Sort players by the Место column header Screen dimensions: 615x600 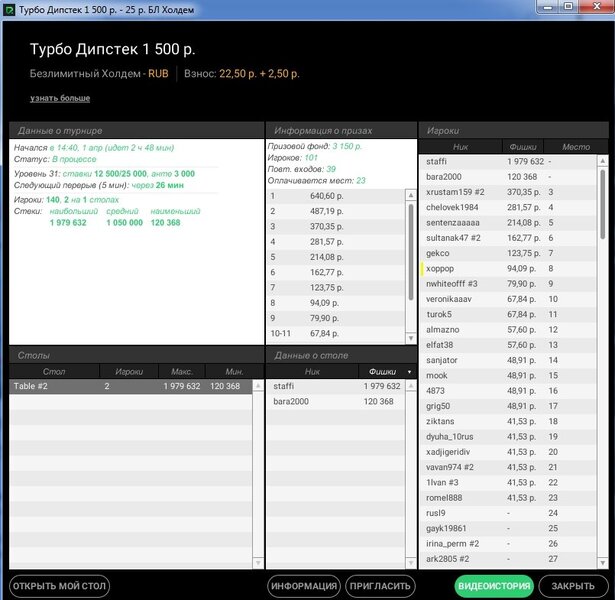click(576, 146)
